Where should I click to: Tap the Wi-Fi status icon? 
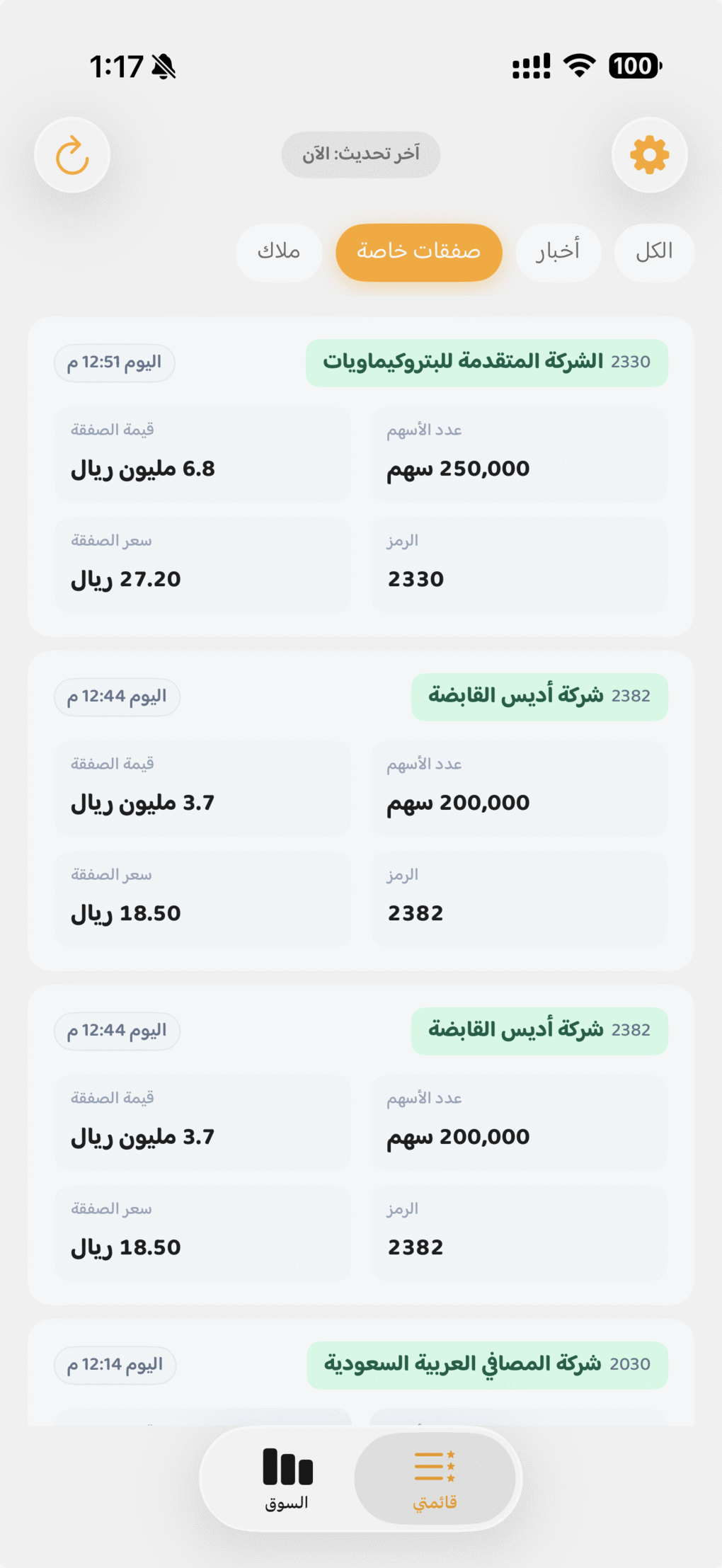coord(579,66)
